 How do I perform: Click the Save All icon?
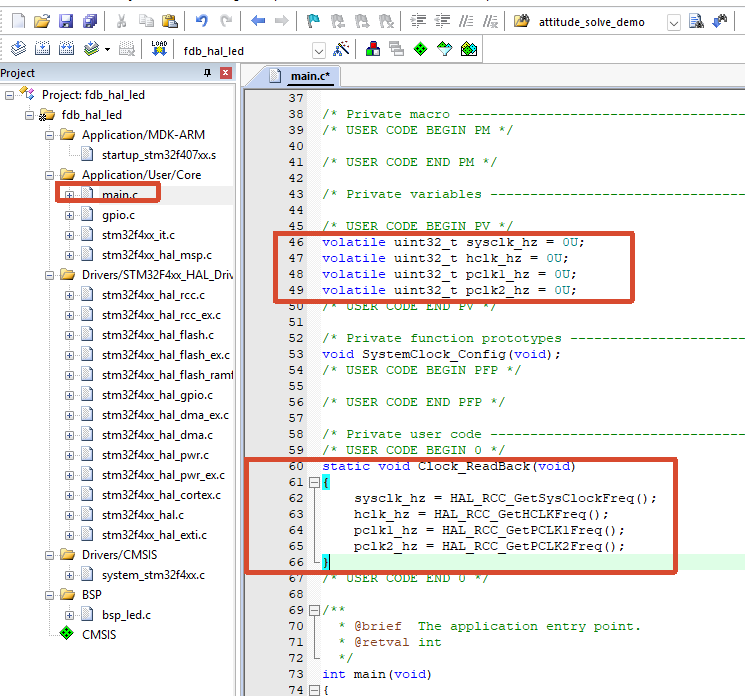90,21
